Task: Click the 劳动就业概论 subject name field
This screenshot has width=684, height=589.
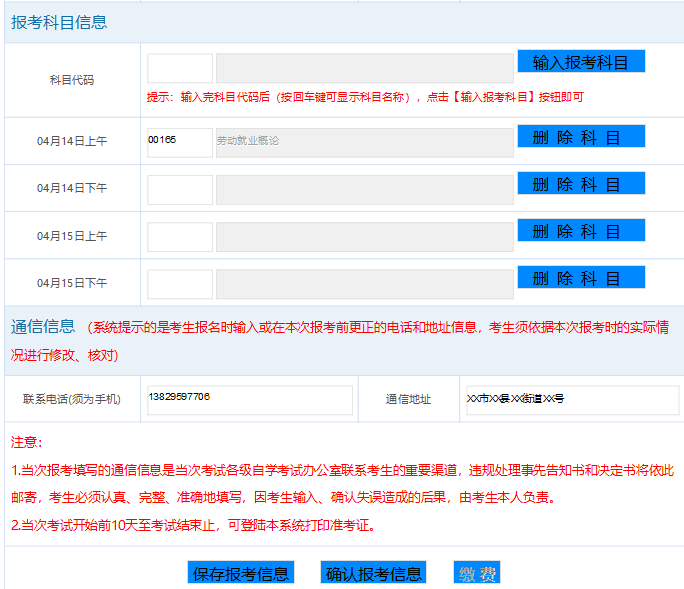Action: [365, 143]
